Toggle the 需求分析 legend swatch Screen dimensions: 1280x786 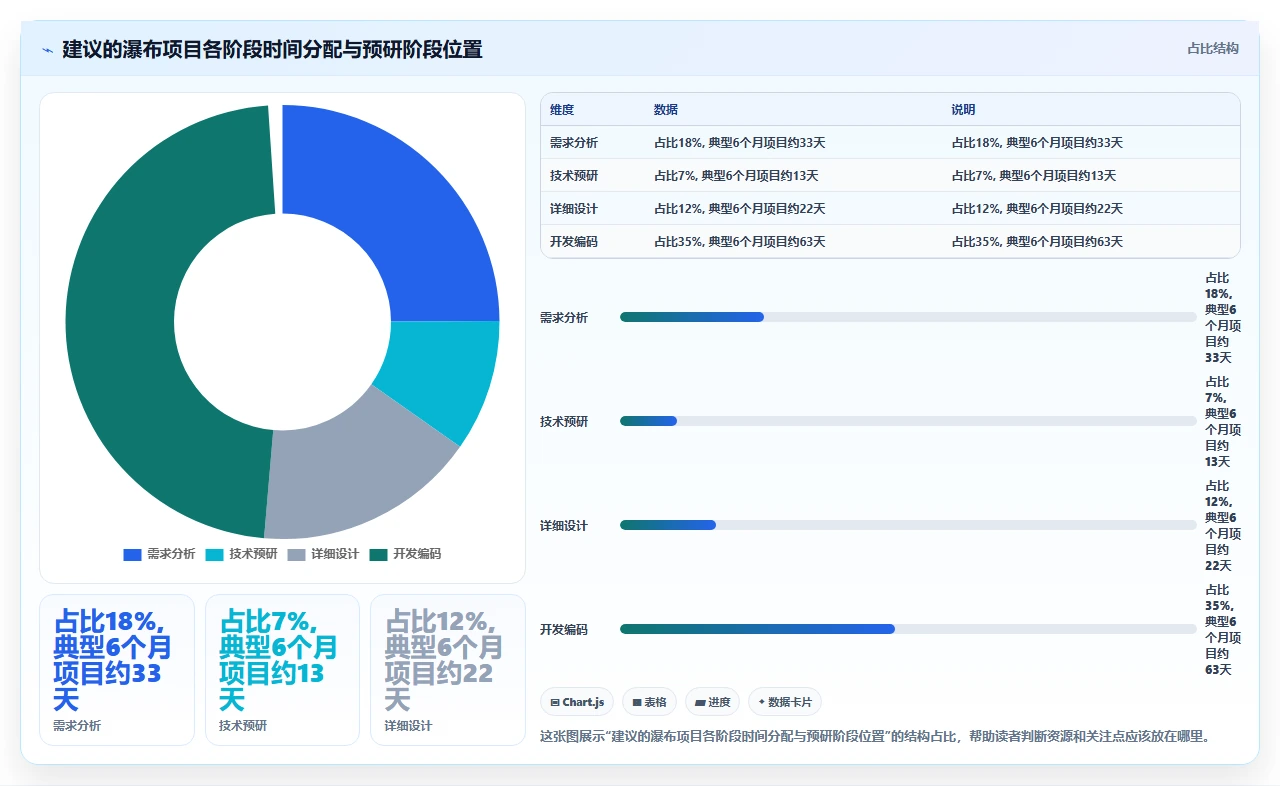[132, 554]
